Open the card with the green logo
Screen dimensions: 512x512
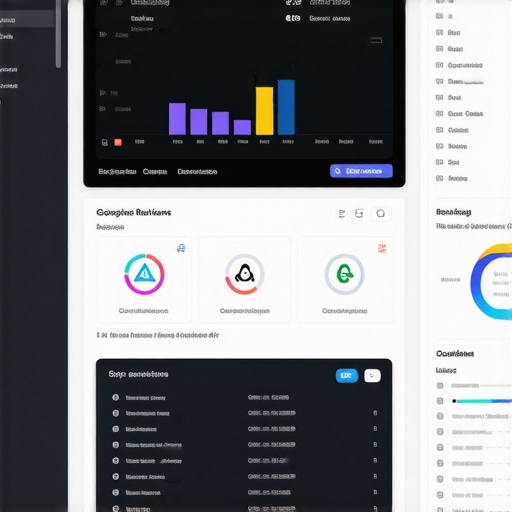coord(345,279)
